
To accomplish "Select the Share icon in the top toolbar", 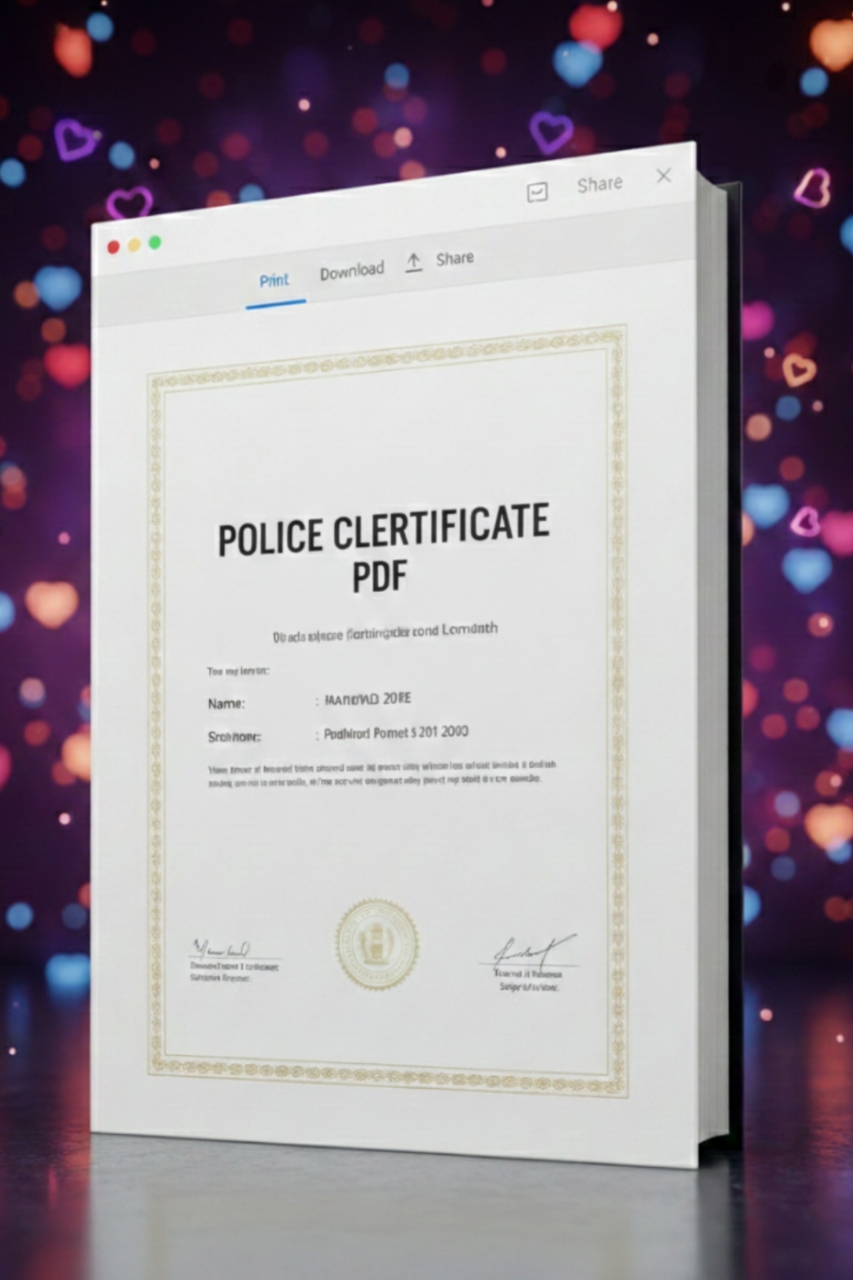I will [x=598, y=184].
